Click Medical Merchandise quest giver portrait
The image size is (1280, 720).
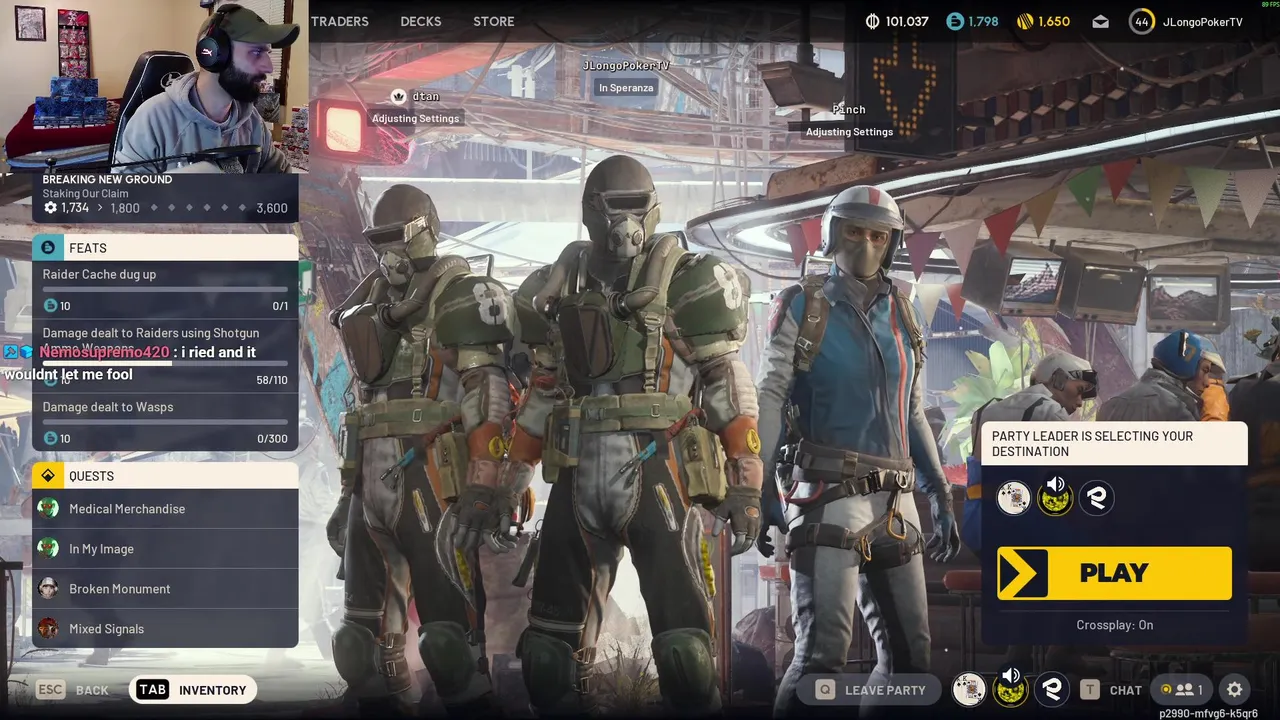coord(48,509)
